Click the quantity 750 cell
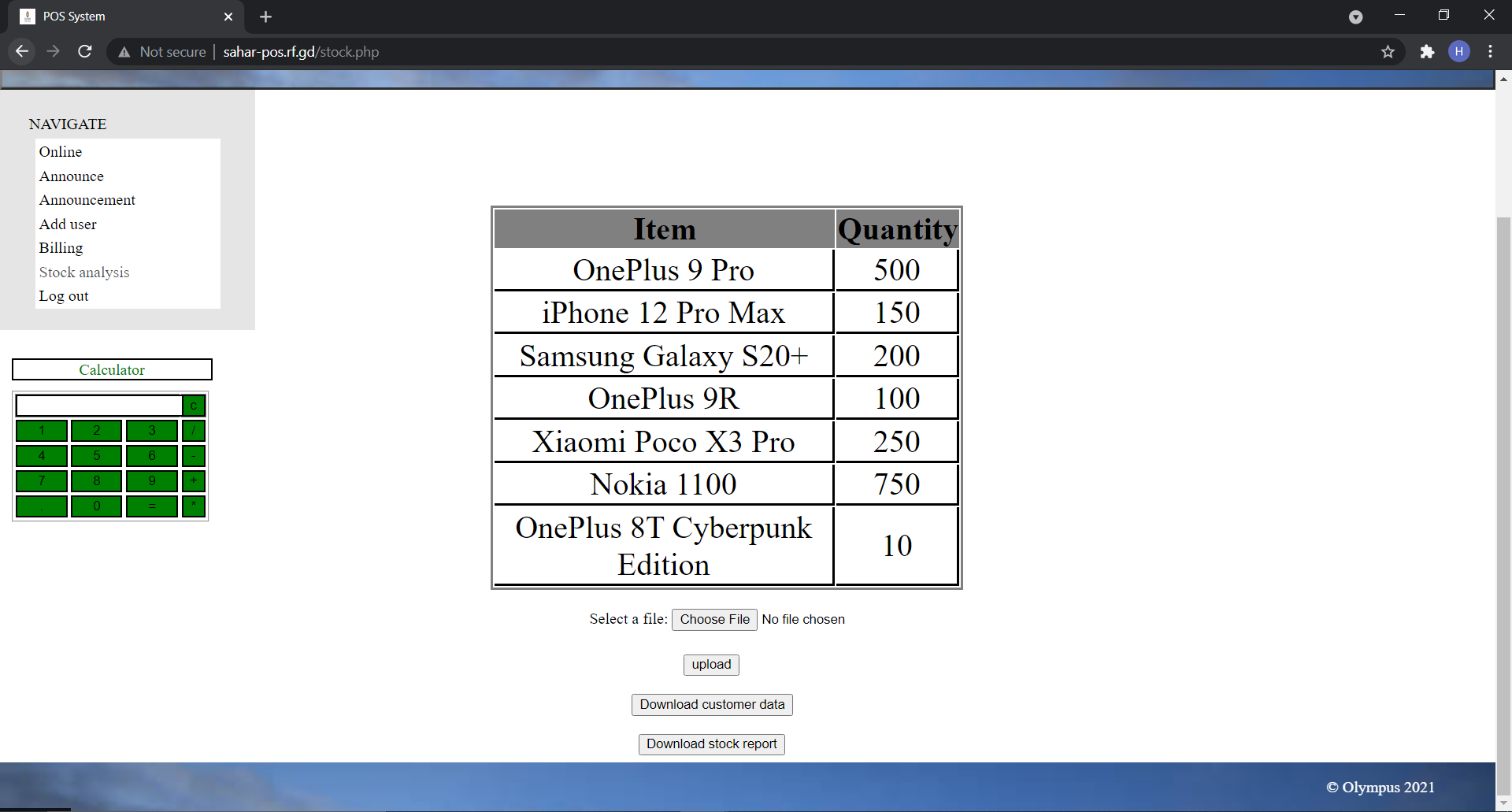The height and width of the screenshot is (812, 1512). click(897, 484)
